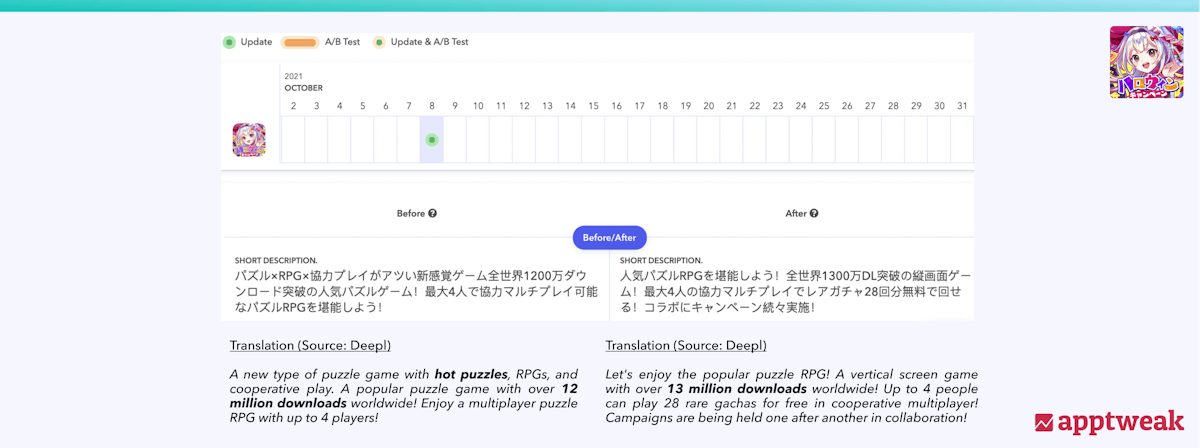1200x448 pixels.
Task: Click the Before short description text
Action: (x=415, y=290)
